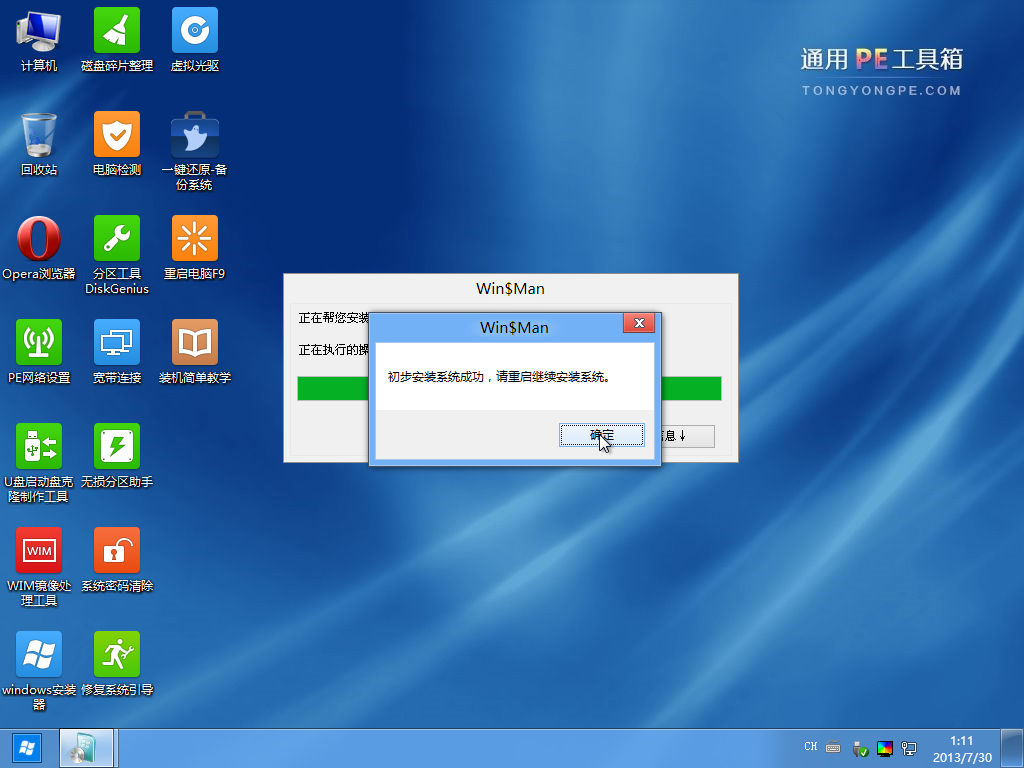Open 系统密码清除 lock icon
This screenshot has width=1024, height=768.
coord(117,560)
